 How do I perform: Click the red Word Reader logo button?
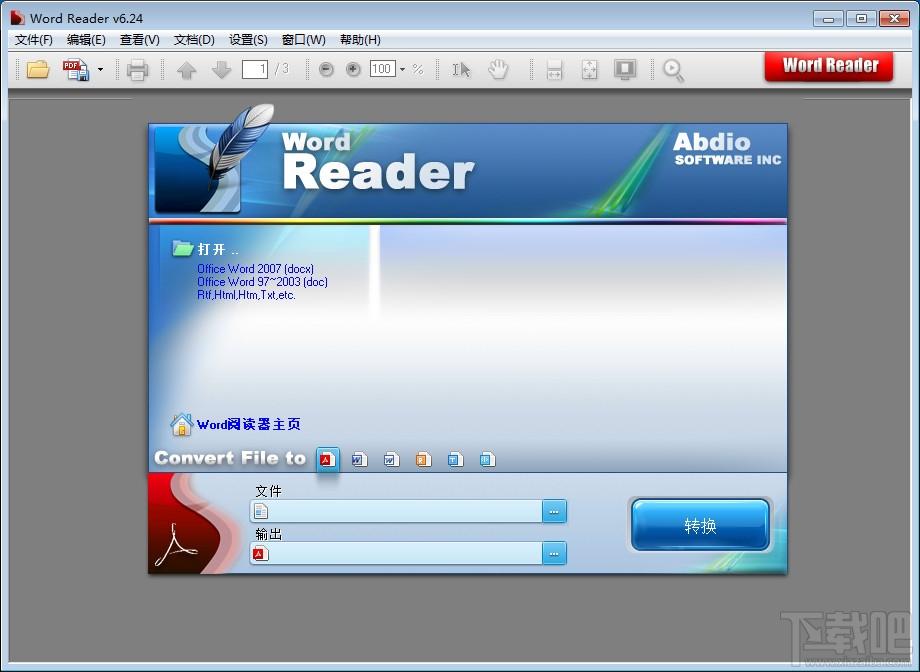(x=829, y=66)
